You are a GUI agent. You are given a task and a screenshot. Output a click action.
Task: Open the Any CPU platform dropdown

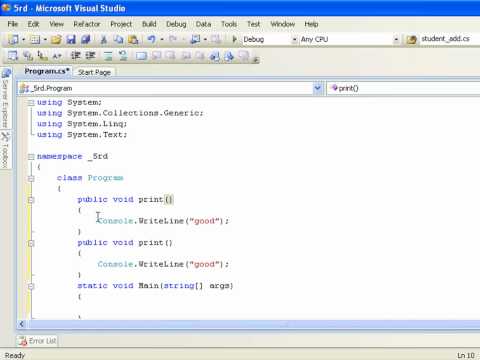(x=396, y=40)
